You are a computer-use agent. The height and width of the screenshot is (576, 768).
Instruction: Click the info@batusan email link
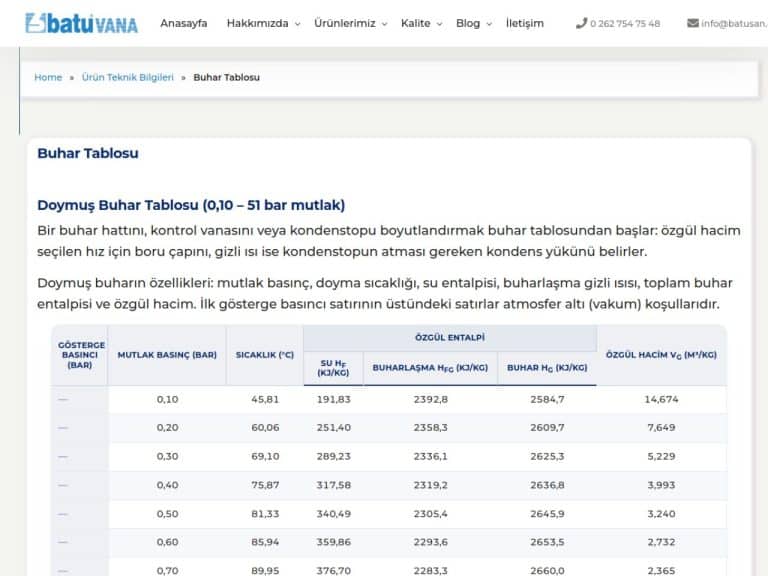(x=734, y=24)
